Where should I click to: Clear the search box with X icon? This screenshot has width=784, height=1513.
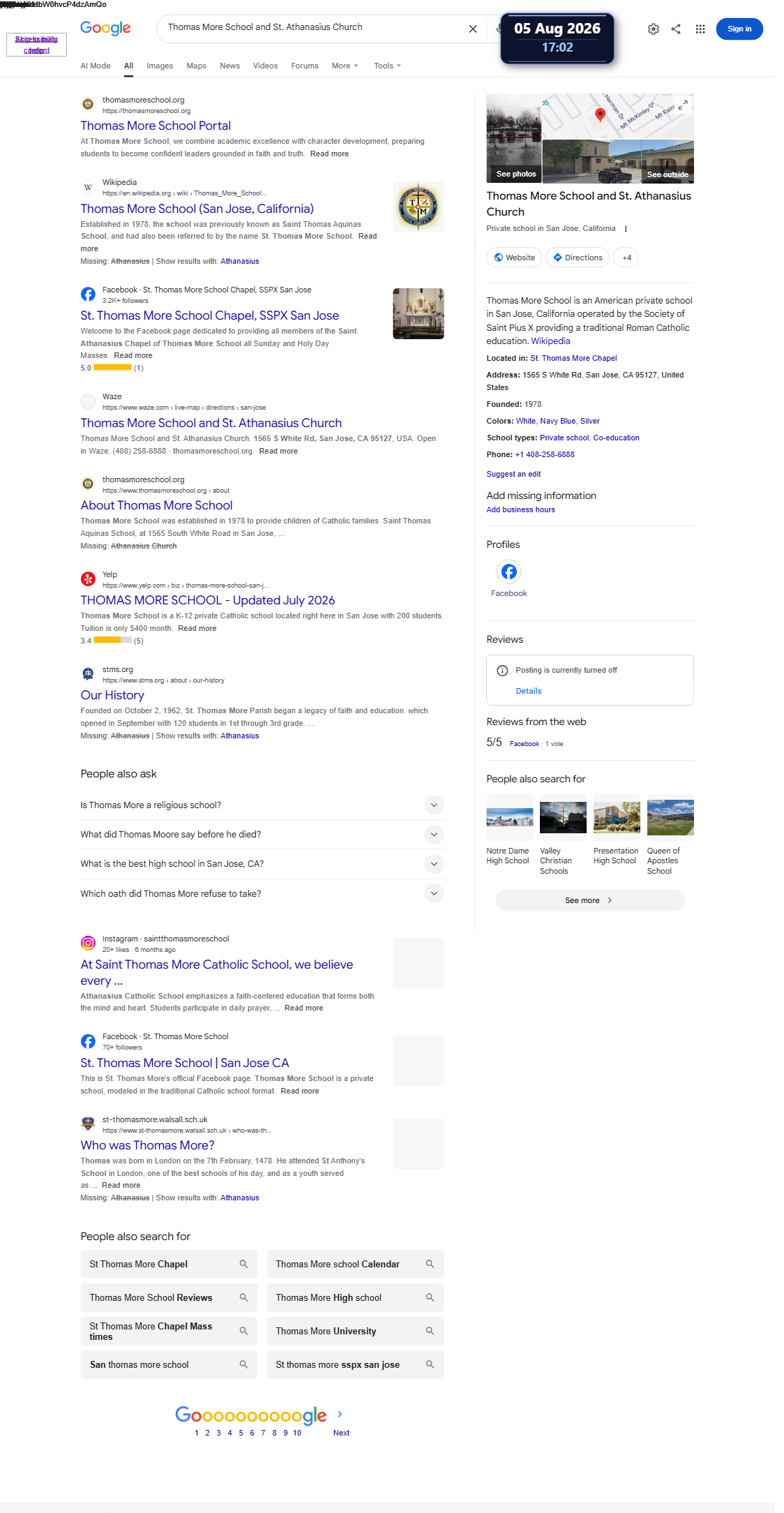click(x=473, y=29)
